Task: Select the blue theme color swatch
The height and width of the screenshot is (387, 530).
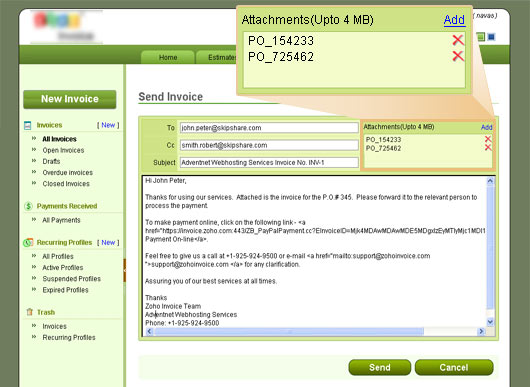Action: click(x=491, y=37)
